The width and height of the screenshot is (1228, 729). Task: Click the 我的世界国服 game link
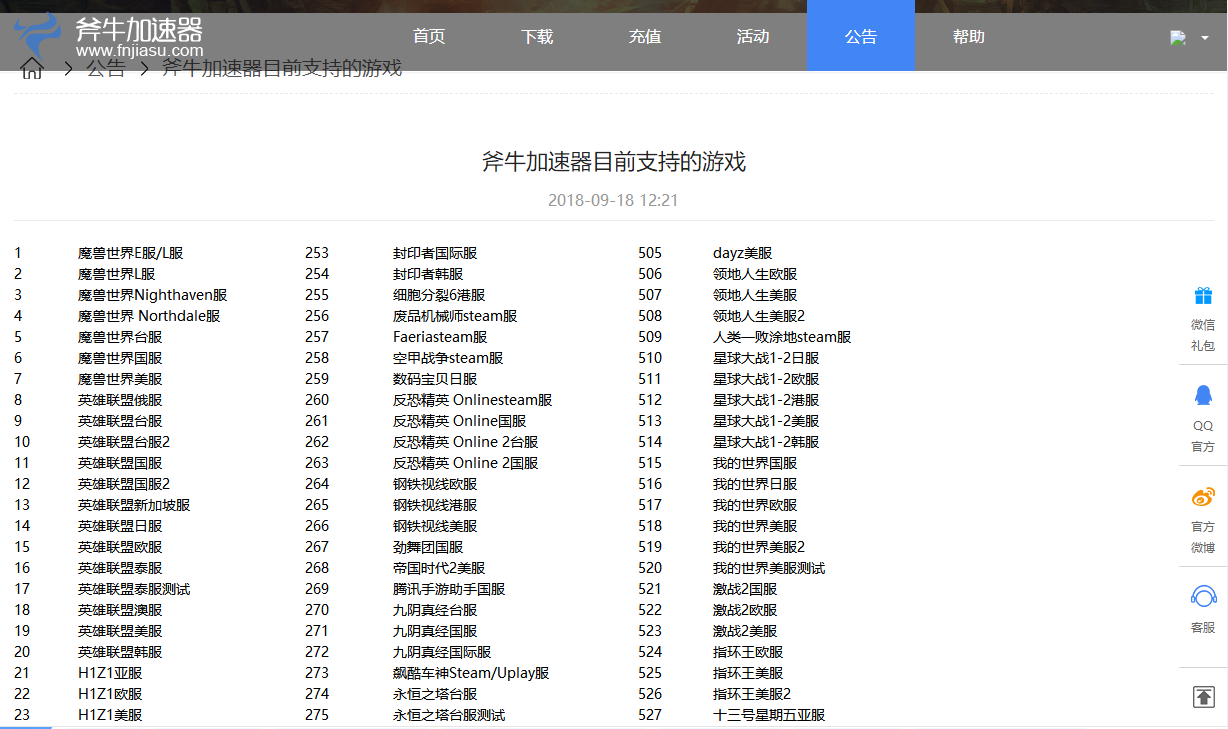coord(757,462)
